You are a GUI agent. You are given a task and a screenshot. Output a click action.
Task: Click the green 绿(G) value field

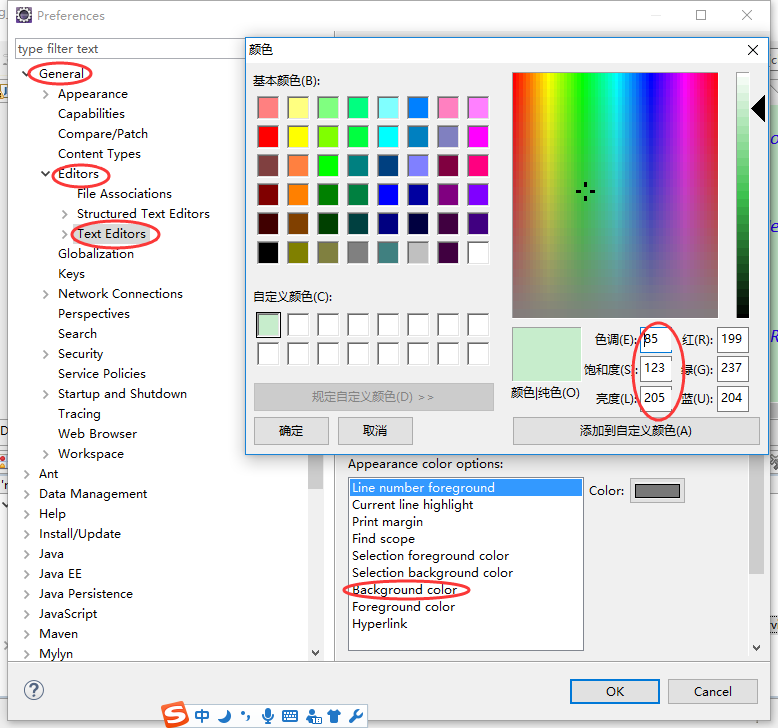click(733, 369)
